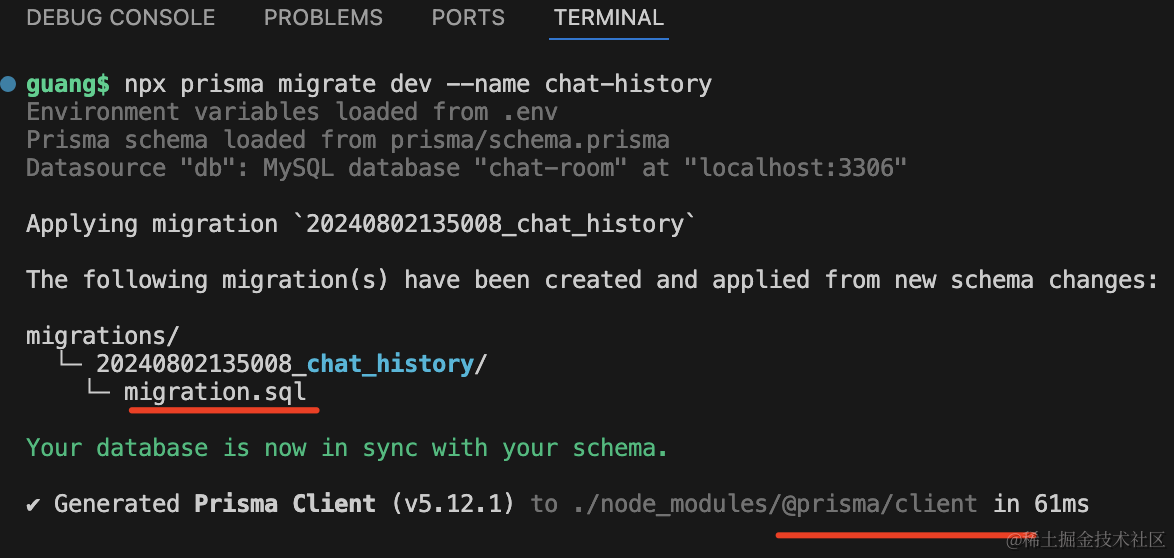Click 'Environment variables loaded from .env' line
1174x558 pixels.
click(x=292, y=112)
